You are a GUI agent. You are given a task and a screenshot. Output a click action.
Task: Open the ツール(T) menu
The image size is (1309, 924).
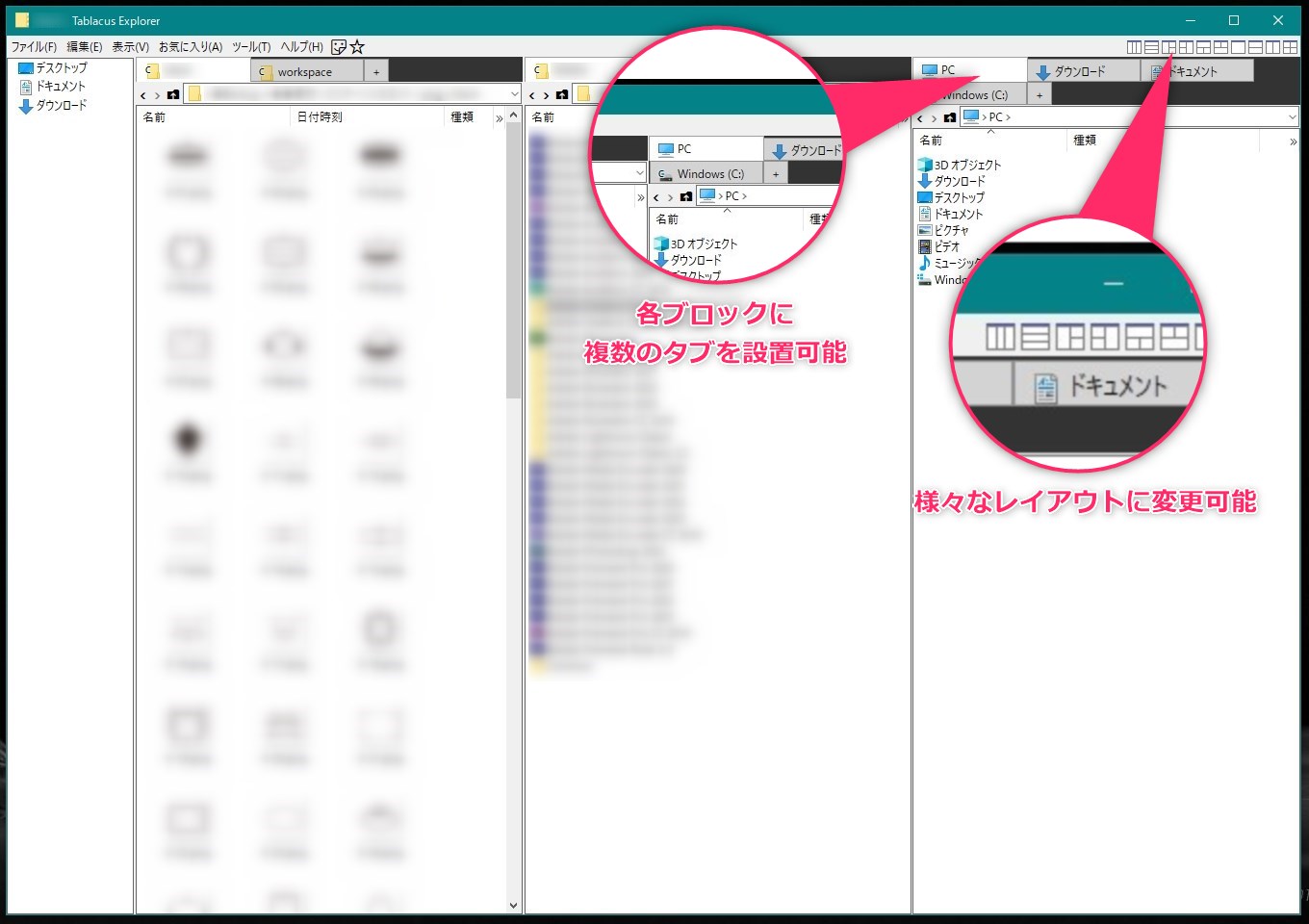point(251,46)
